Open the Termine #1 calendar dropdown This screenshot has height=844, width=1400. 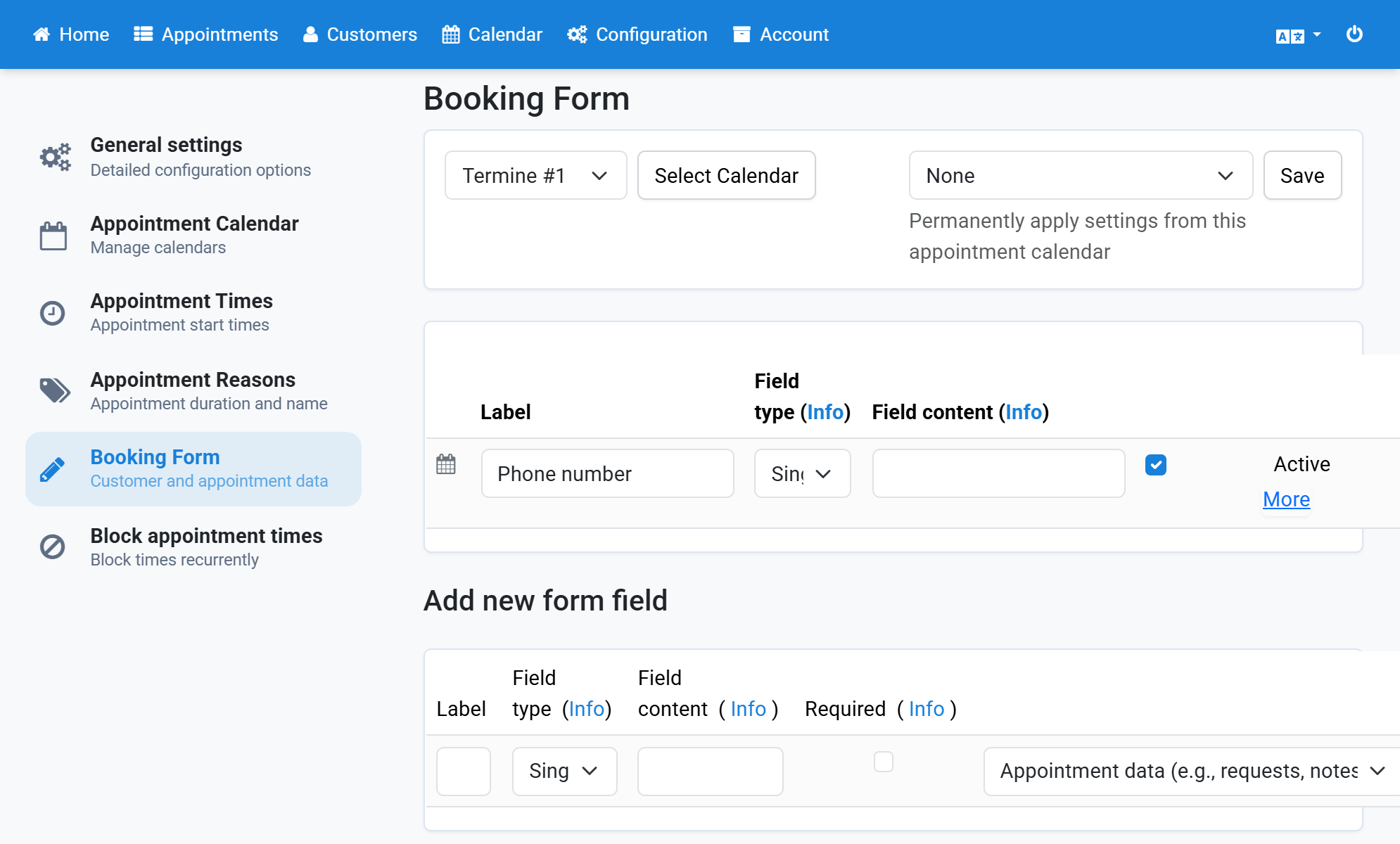(x=535, y=175)
